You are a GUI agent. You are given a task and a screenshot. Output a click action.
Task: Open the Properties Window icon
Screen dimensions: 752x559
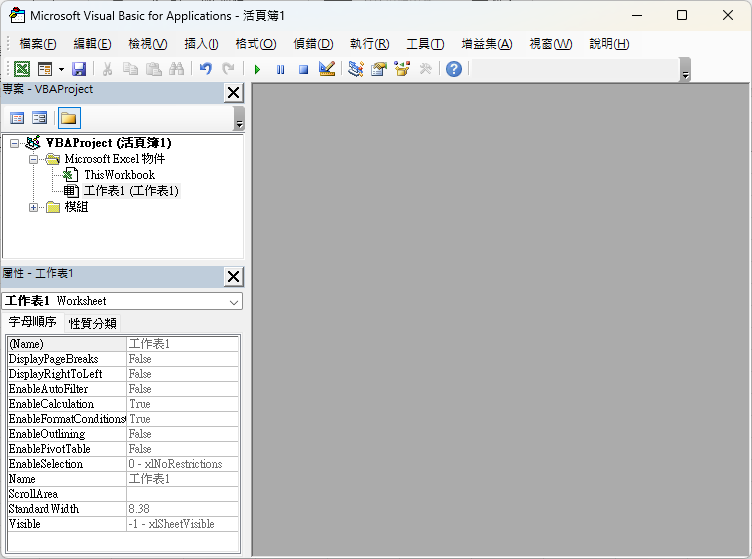point(379,69)
